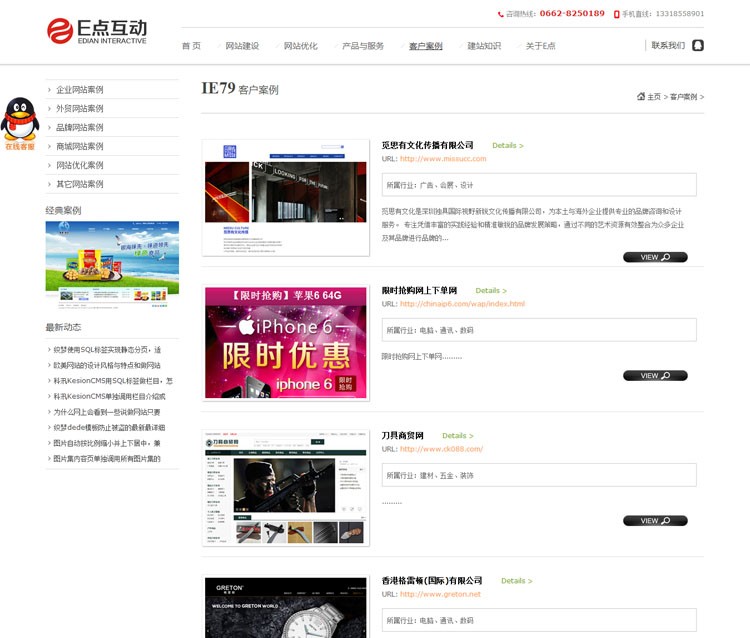Open the missucc.com URL link

(x=443, y=159)
